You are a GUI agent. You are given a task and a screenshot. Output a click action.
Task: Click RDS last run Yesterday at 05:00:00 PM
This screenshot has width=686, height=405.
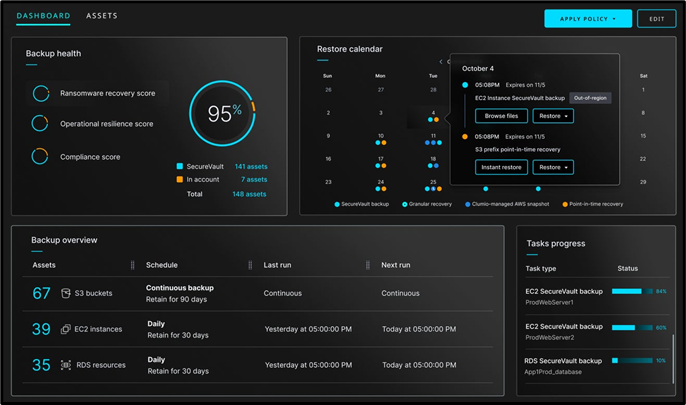tap(308, 365)
